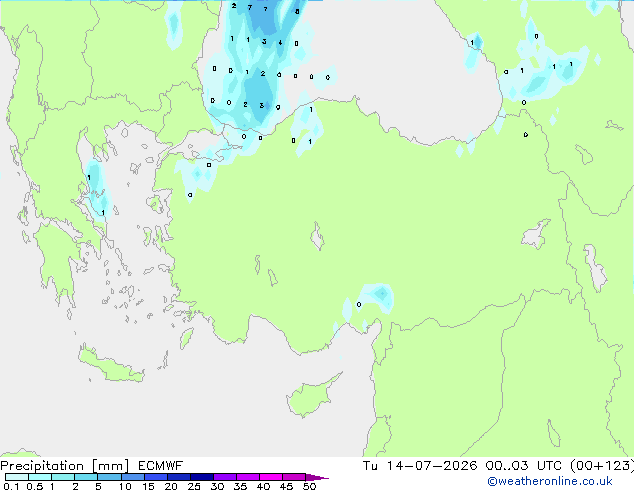Viewport: 634px width, 490px height.
Task: Click the '40' legend tick label
Action: click(263, 486)
